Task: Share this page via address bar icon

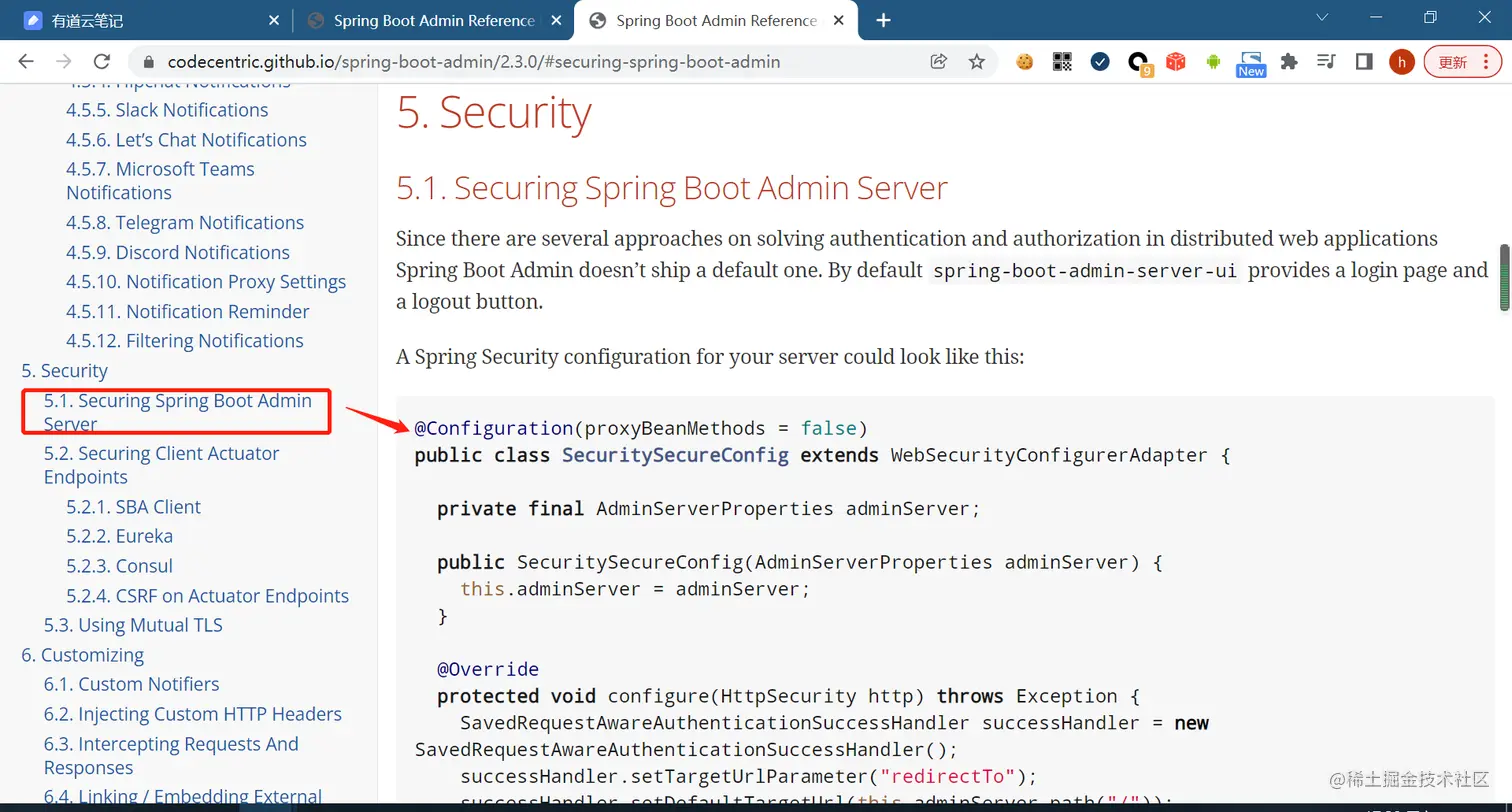Action: [938, 62]
